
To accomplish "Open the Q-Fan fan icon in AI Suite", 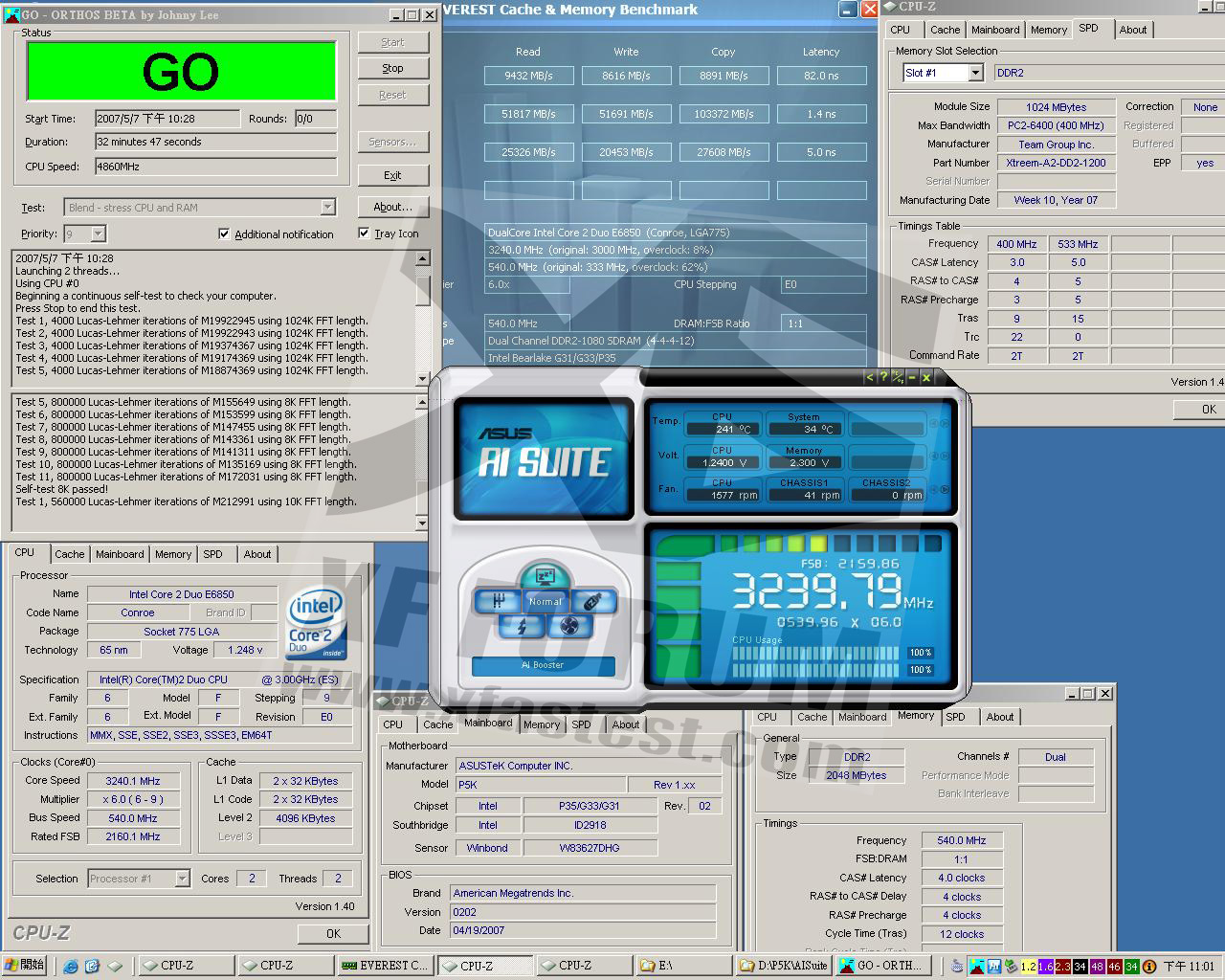I will (569, 627).
